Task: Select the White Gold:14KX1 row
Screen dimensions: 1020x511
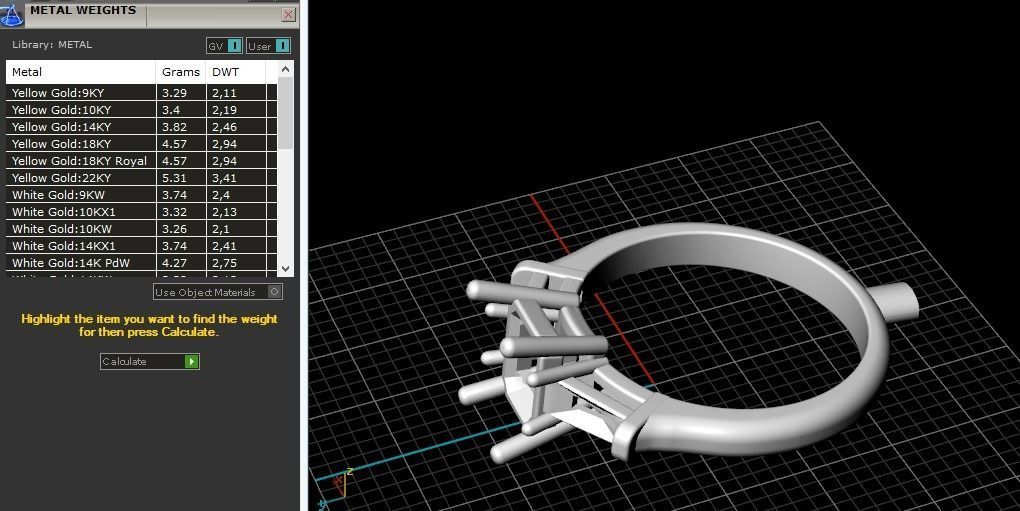Action: 141,245
